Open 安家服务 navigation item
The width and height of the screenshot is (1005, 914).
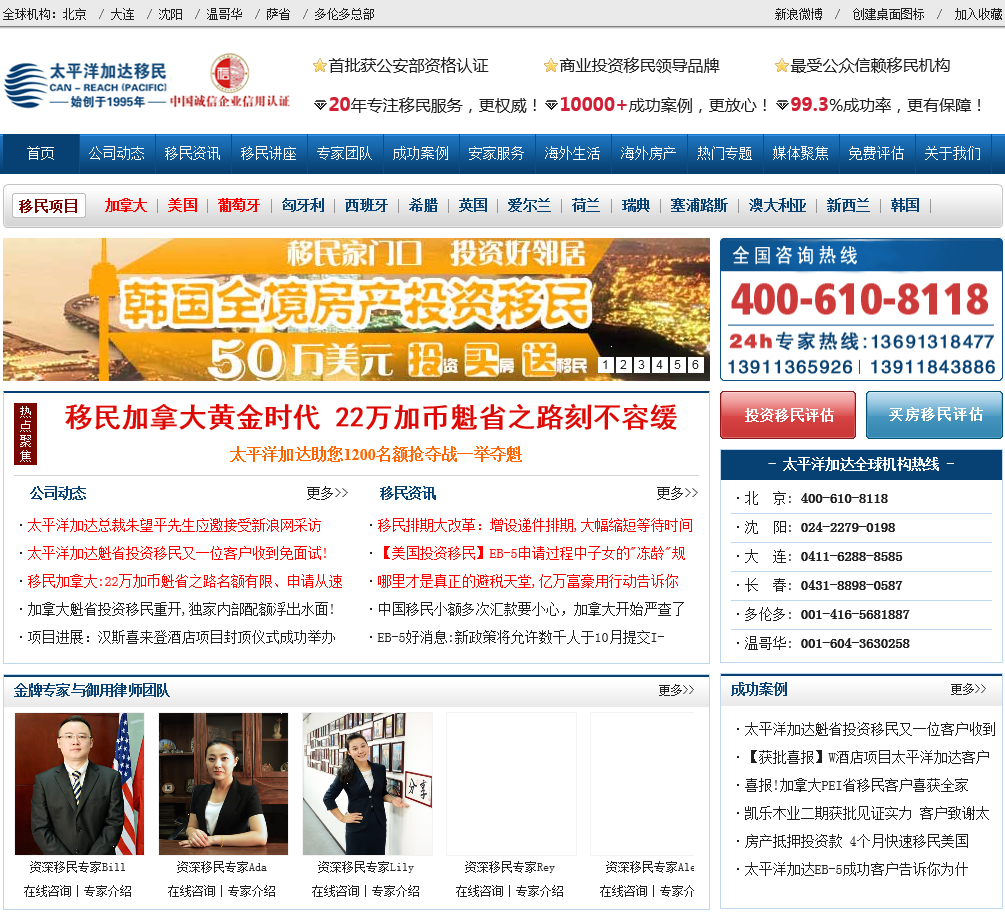496,154
